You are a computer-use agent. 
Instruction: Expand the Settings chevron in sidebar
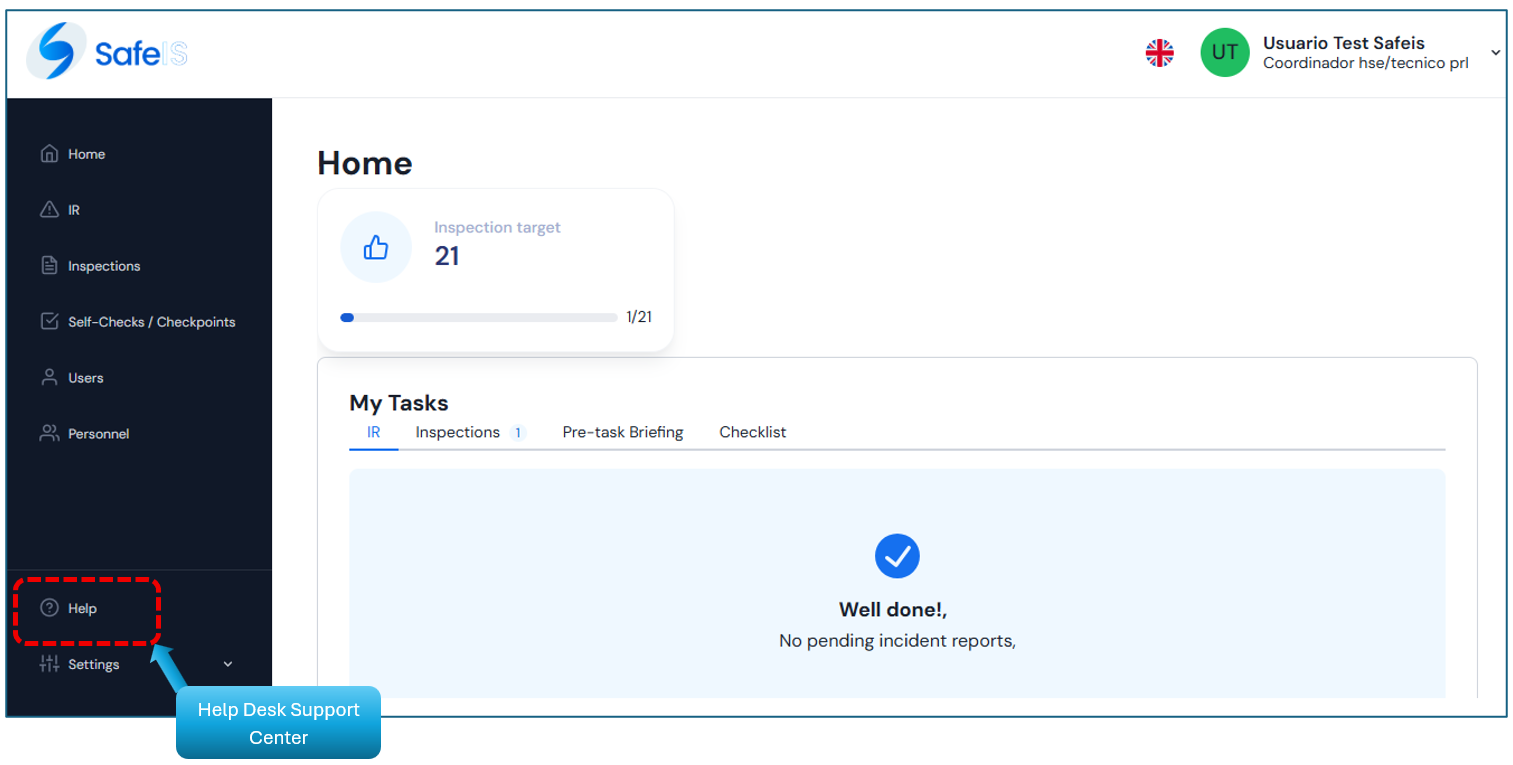(227, 664)
